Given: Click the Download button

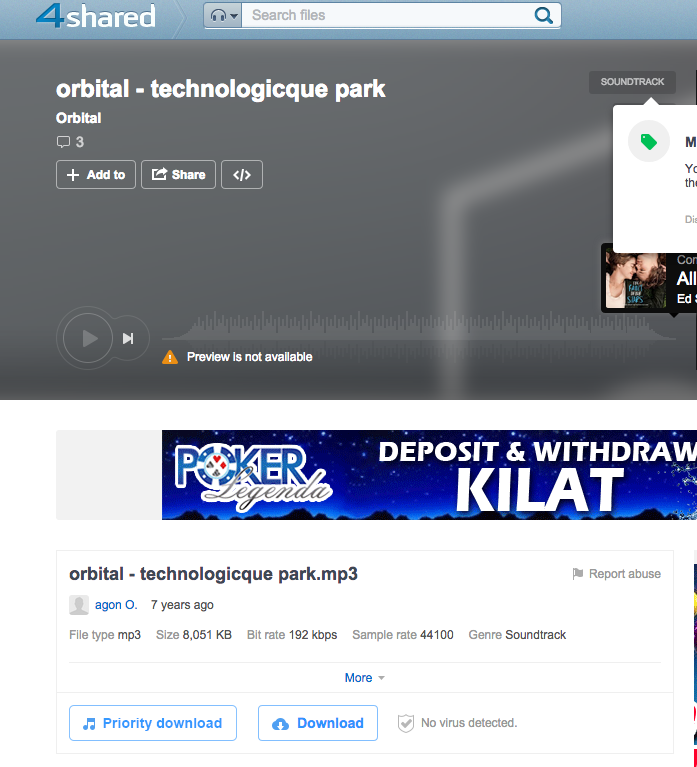Looking at the screenshot, I should point(318,723).
